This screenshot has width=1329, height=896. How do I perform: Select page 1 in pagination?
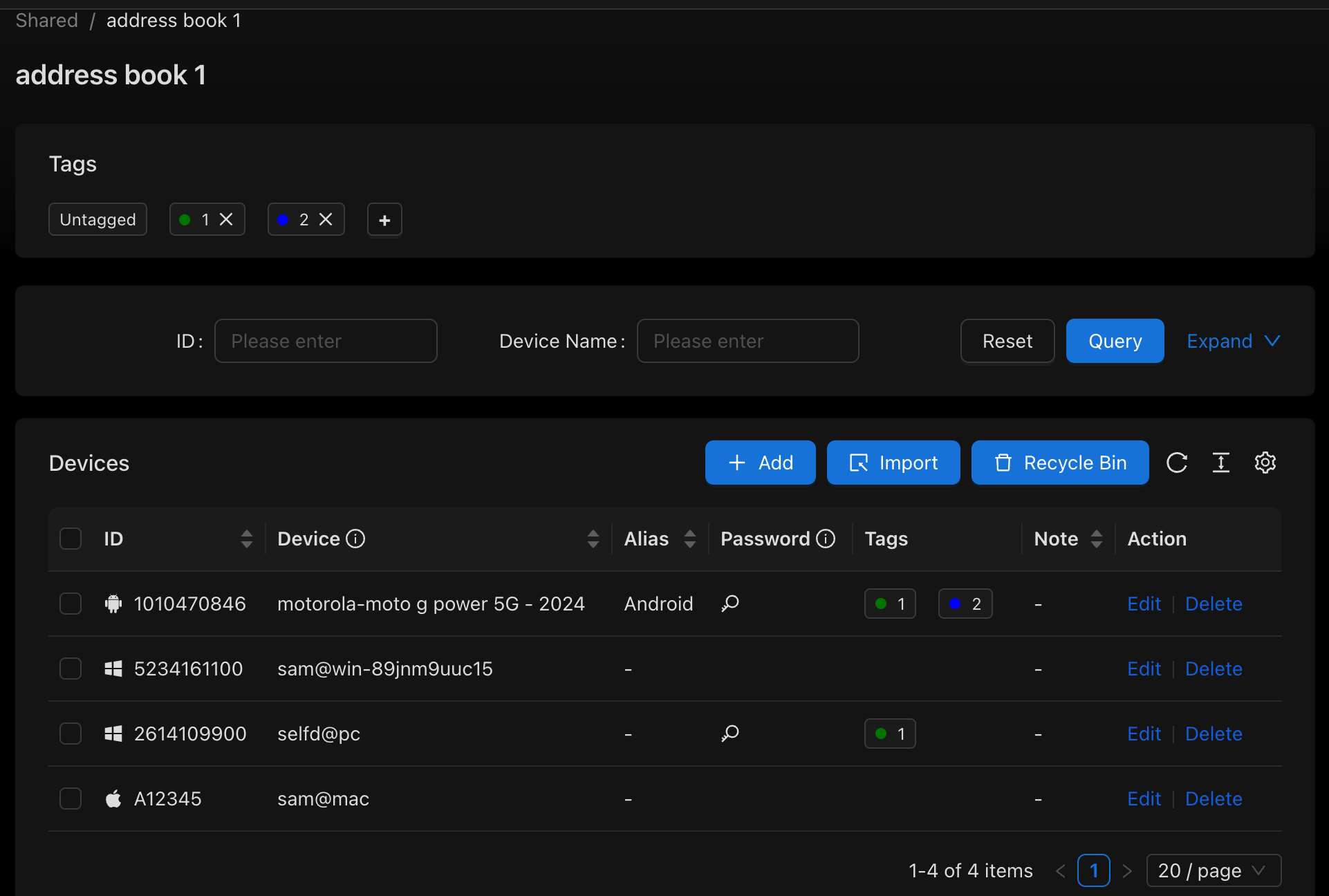[x=1094, y=870]
